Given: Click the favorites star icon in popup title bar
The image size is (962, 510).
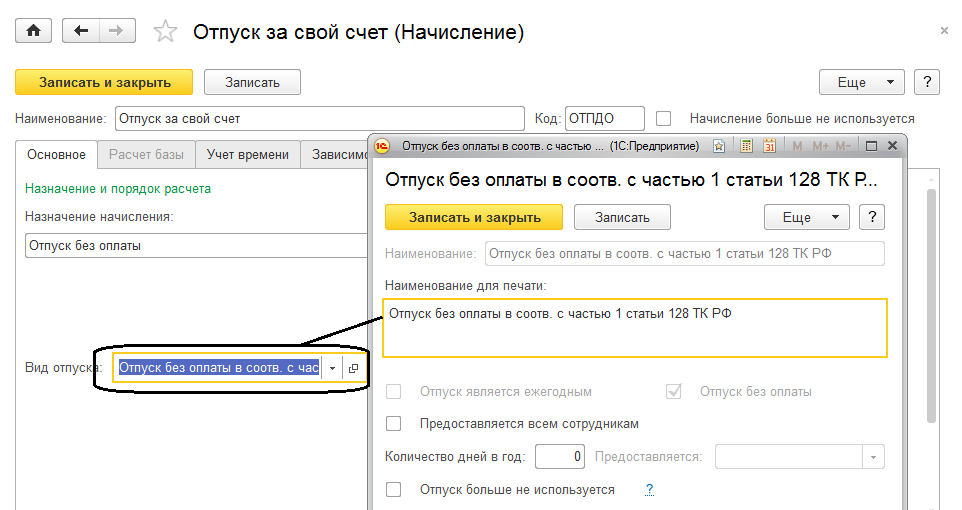Looking at the screenshot, I should click(719, 146).
